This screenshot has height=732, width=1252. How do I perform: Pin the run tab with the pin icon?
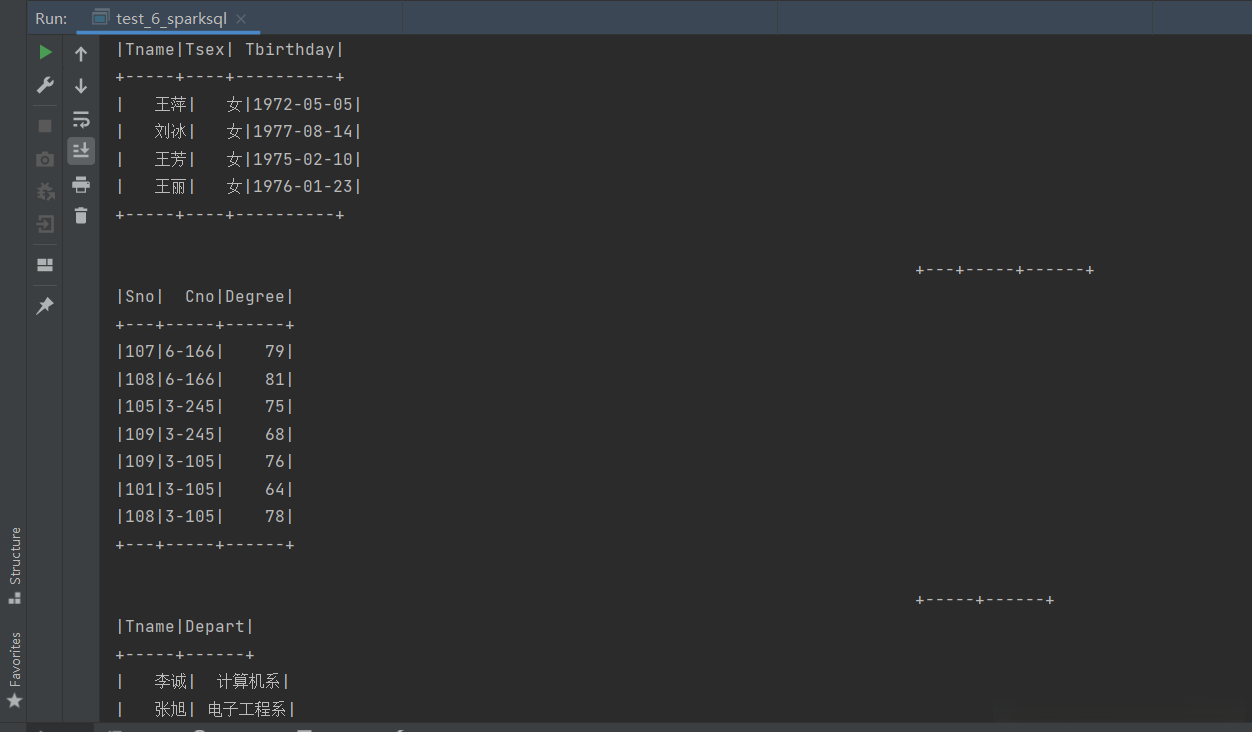click(45, 306)
